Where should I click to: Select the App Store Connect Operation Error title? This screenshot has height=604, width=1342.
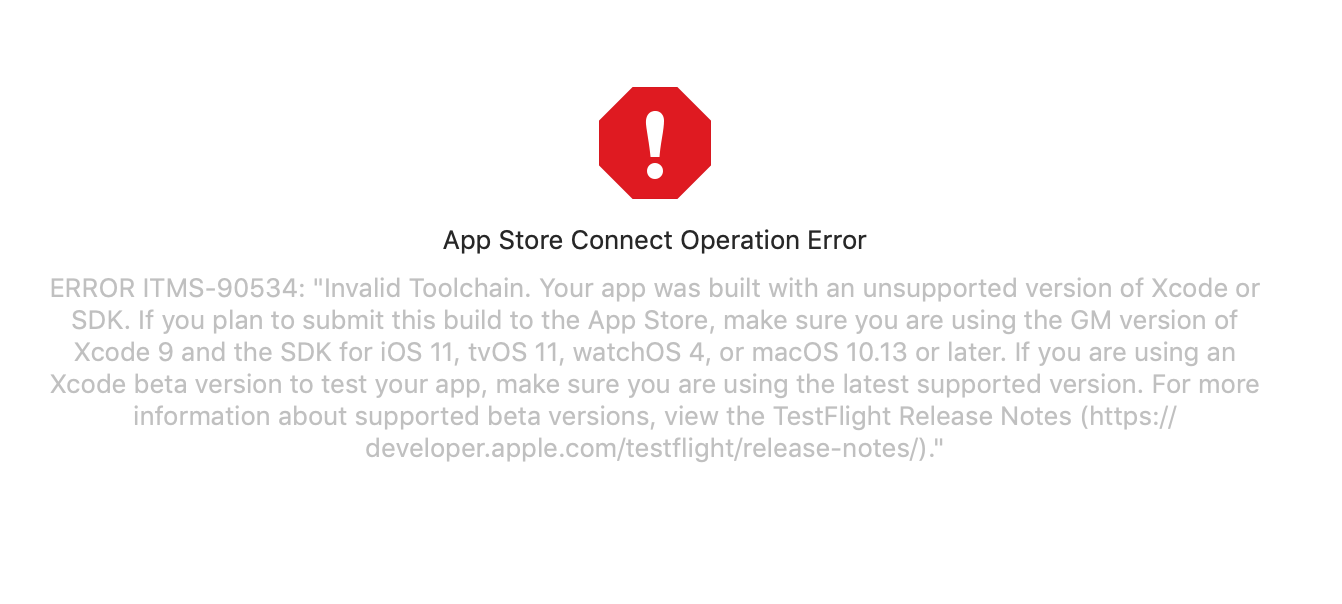[x=655, y=241]
